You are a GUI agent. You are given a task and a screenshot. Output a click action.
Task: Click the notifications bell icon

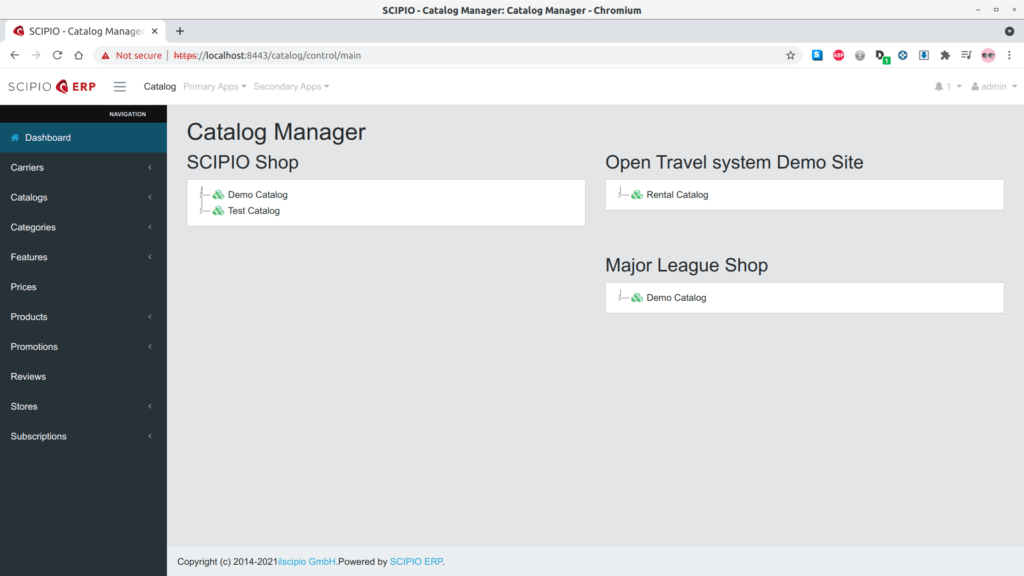[938, 86]
